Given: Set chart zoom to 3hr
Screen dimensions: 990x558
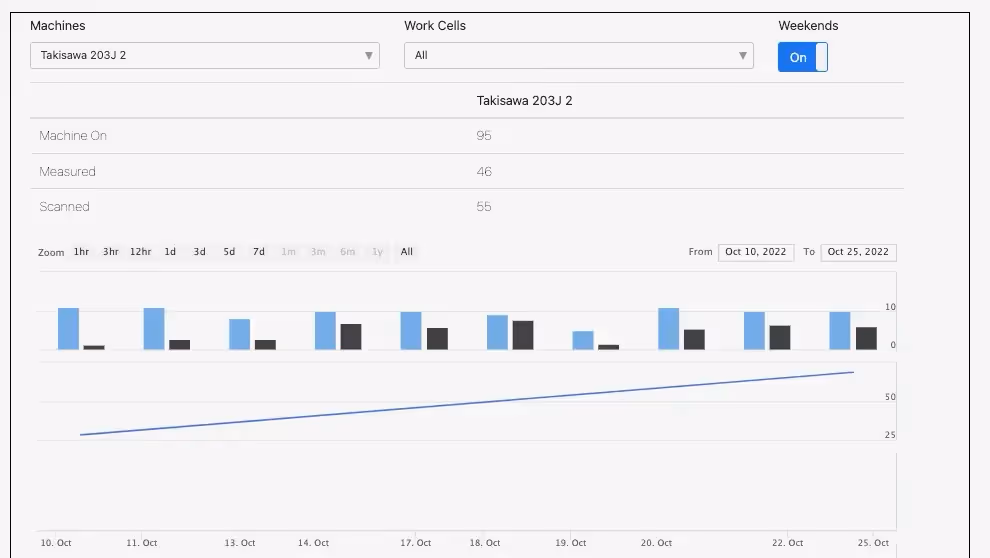Looking at the screenshot, I should [111, 252].
